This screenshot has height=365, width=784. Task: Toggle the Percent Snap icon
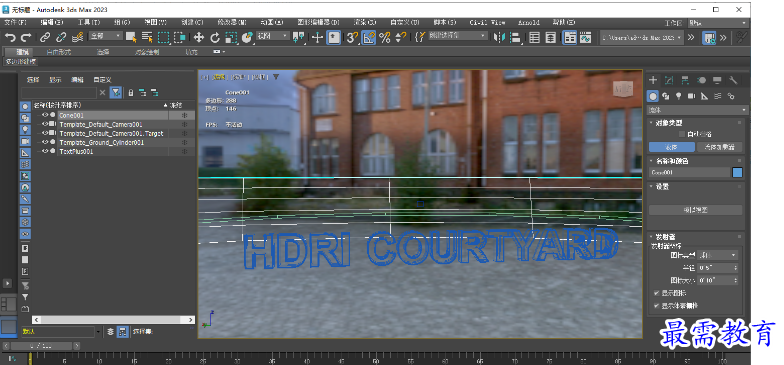[x=384, y=37]
